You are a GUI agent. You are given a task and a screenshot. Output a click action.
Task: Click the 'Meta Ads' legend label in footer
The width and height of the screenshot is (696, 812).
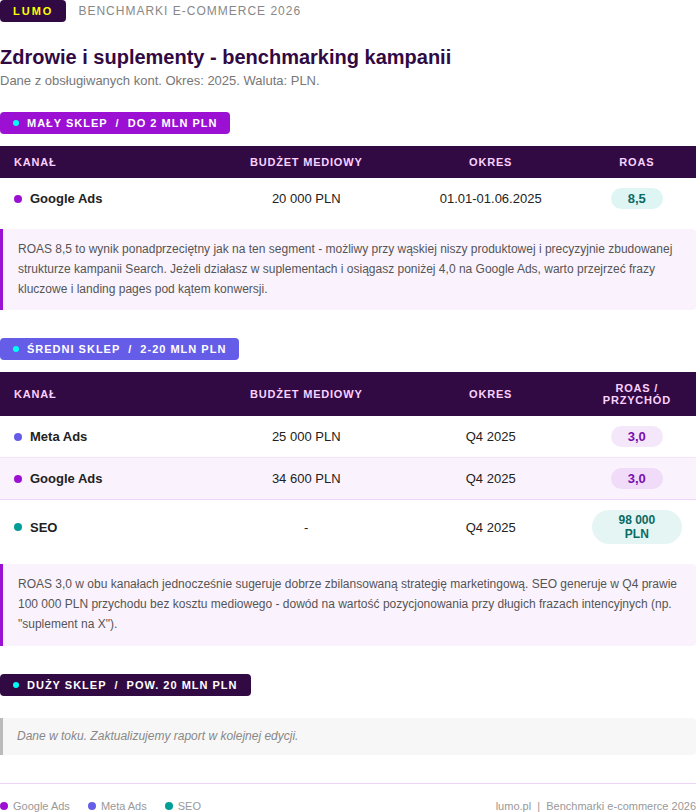coord(124,806)
